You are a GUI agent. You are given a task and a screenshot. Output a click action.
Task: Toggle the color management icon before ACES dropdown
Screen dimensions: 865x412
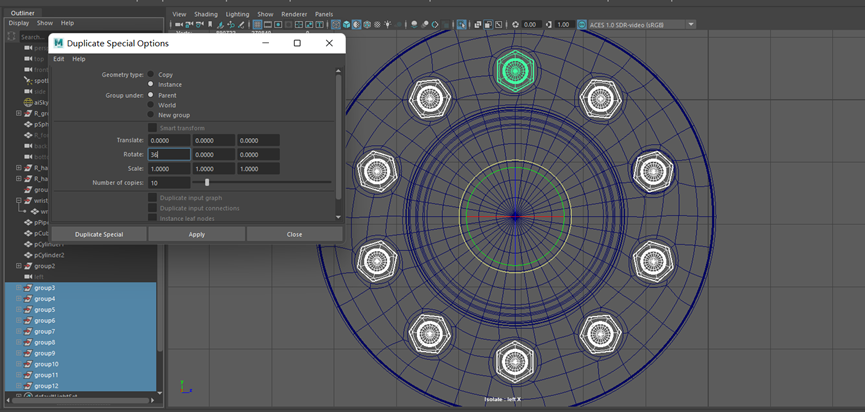click(581, 24)
